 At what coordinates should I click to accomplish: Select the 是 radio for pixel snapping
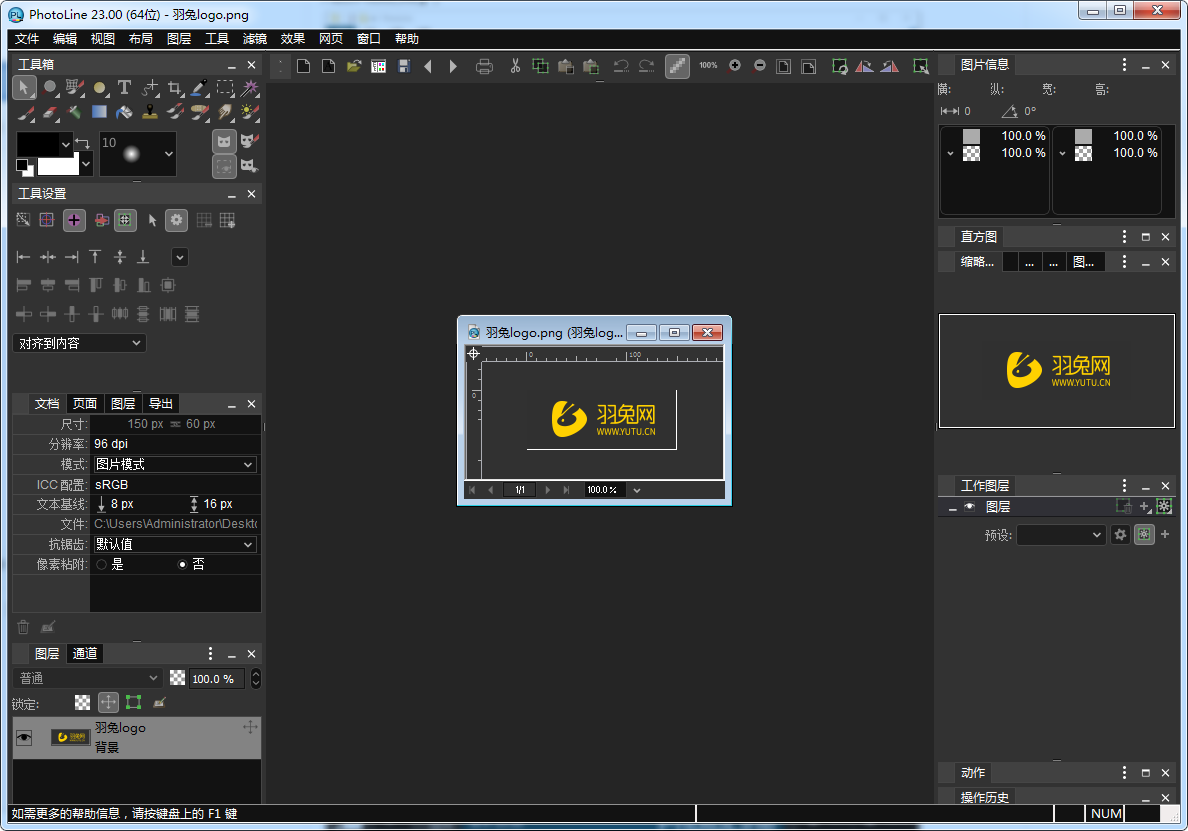(x=102, y=564)
